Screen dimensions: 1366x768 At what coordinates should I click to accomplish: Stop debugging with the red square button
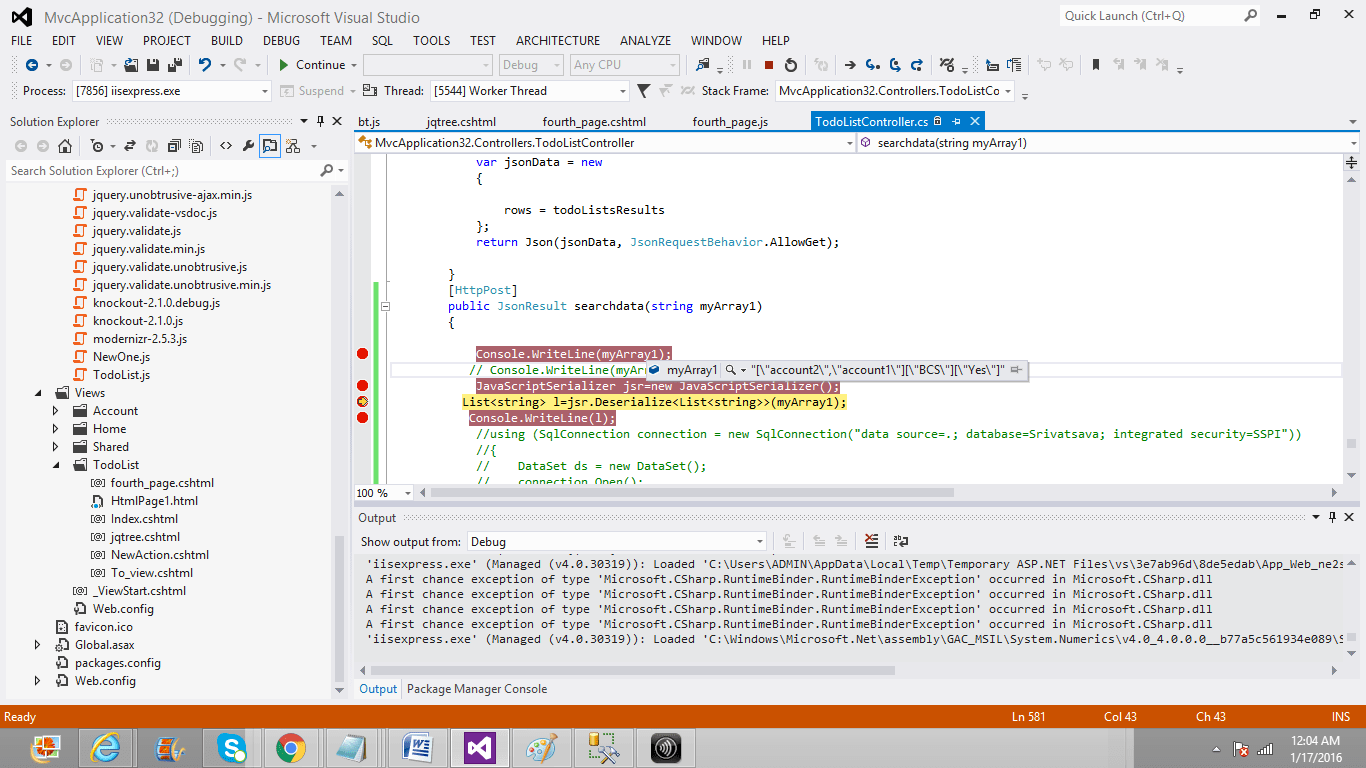[x=769, y=65]
